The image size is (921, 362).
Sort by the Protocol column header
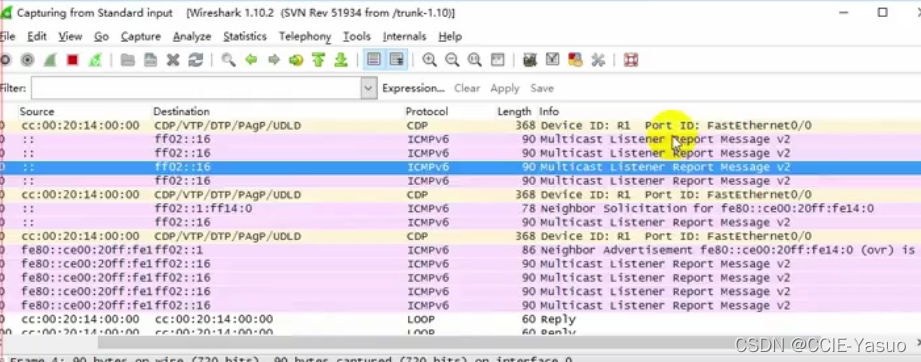(x=426, y=111)
